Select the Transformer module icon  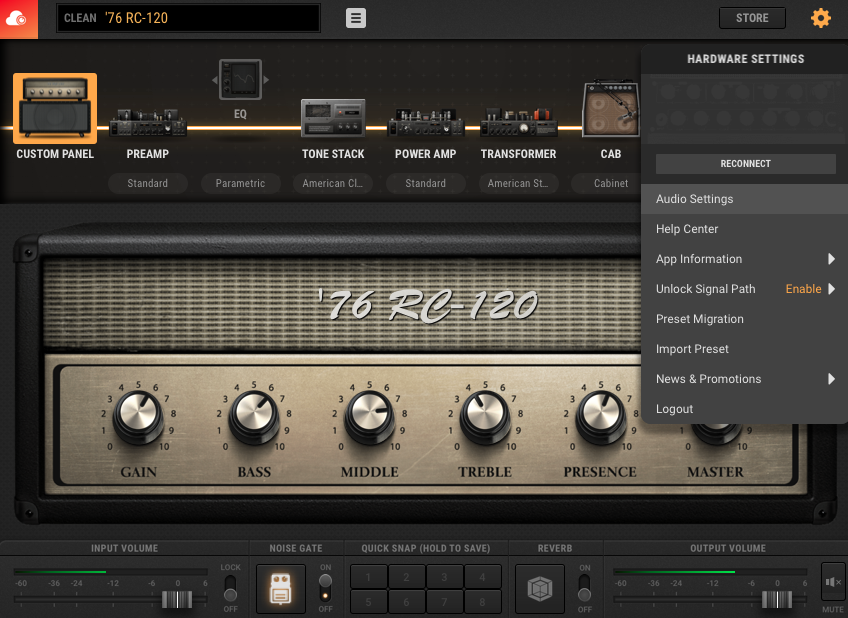point(518,122)
